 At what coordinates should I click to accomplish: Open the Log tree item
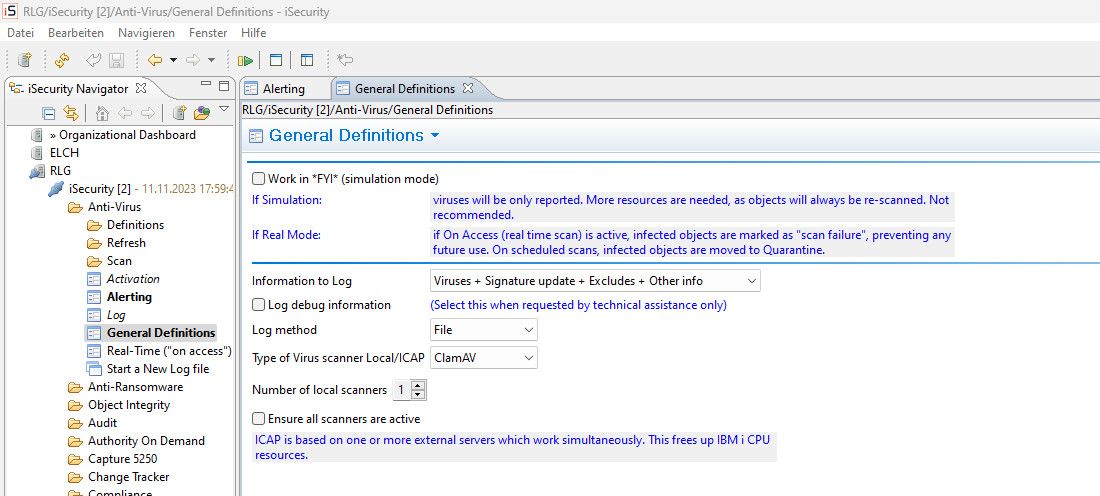[116, 315]
